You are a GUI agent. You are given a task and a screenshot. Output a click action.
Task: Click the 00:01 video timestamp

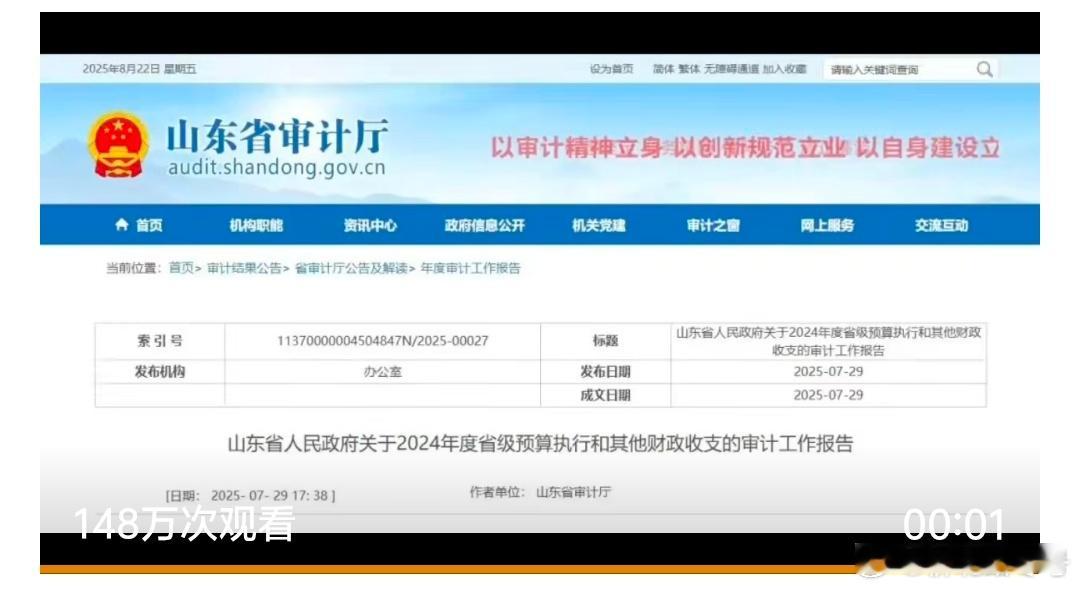click(954, 524)
